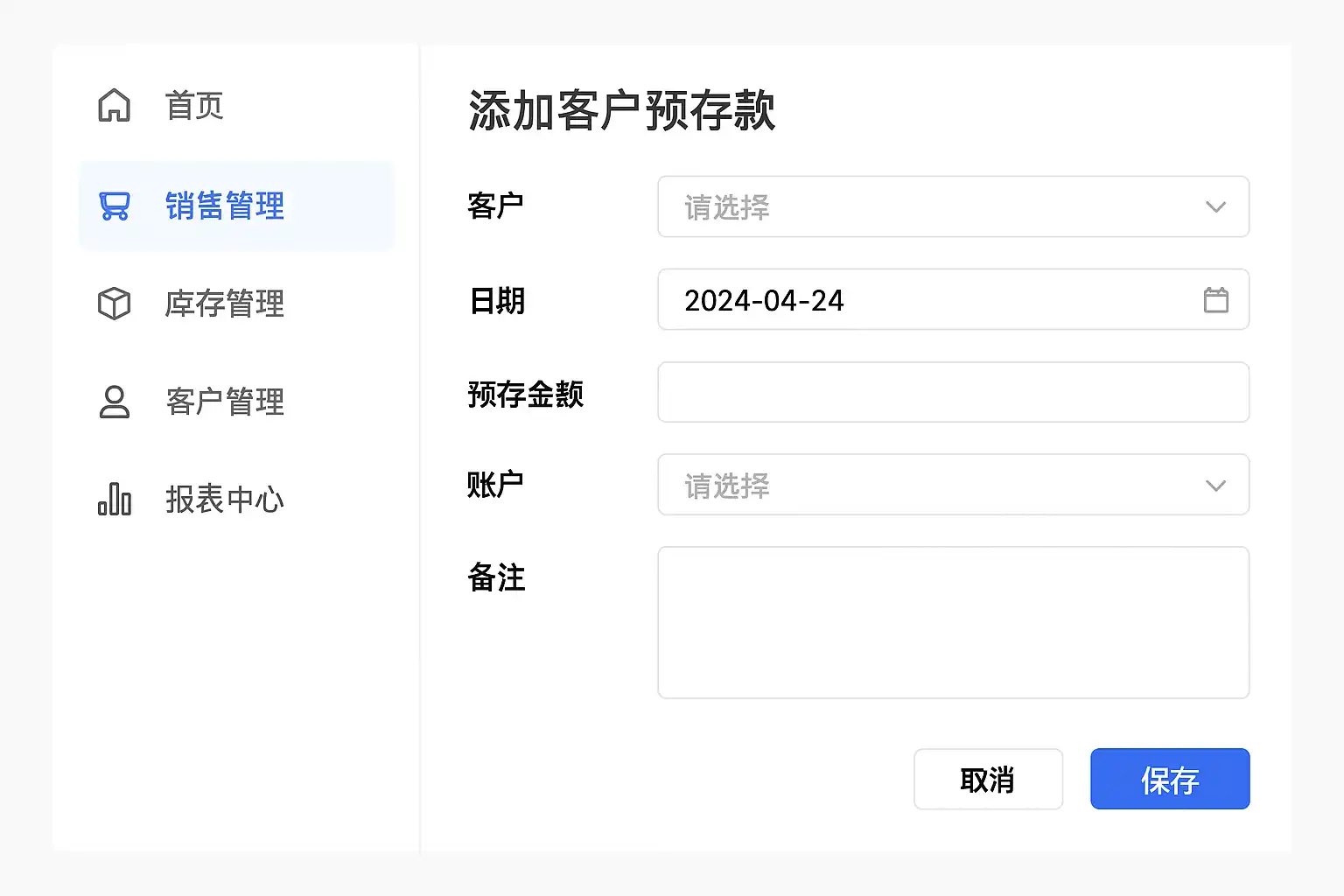This screenshot has width=1344, height=896.
Task: Click into the 备注 text area
Action: point(953,622)
